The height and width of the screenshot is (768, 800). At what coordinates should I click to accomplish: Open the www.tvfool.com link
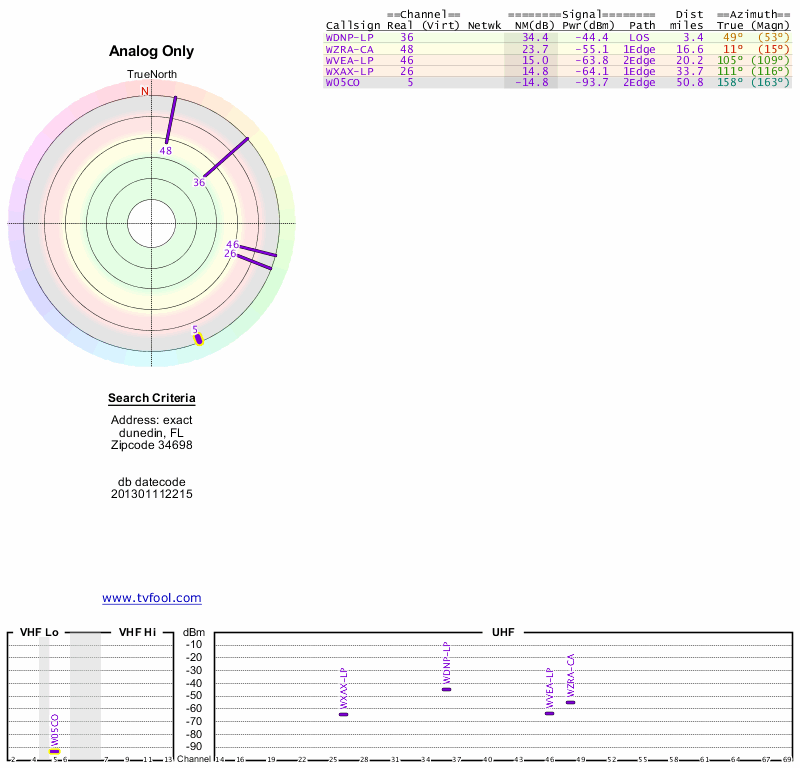(x=151, y=598)
